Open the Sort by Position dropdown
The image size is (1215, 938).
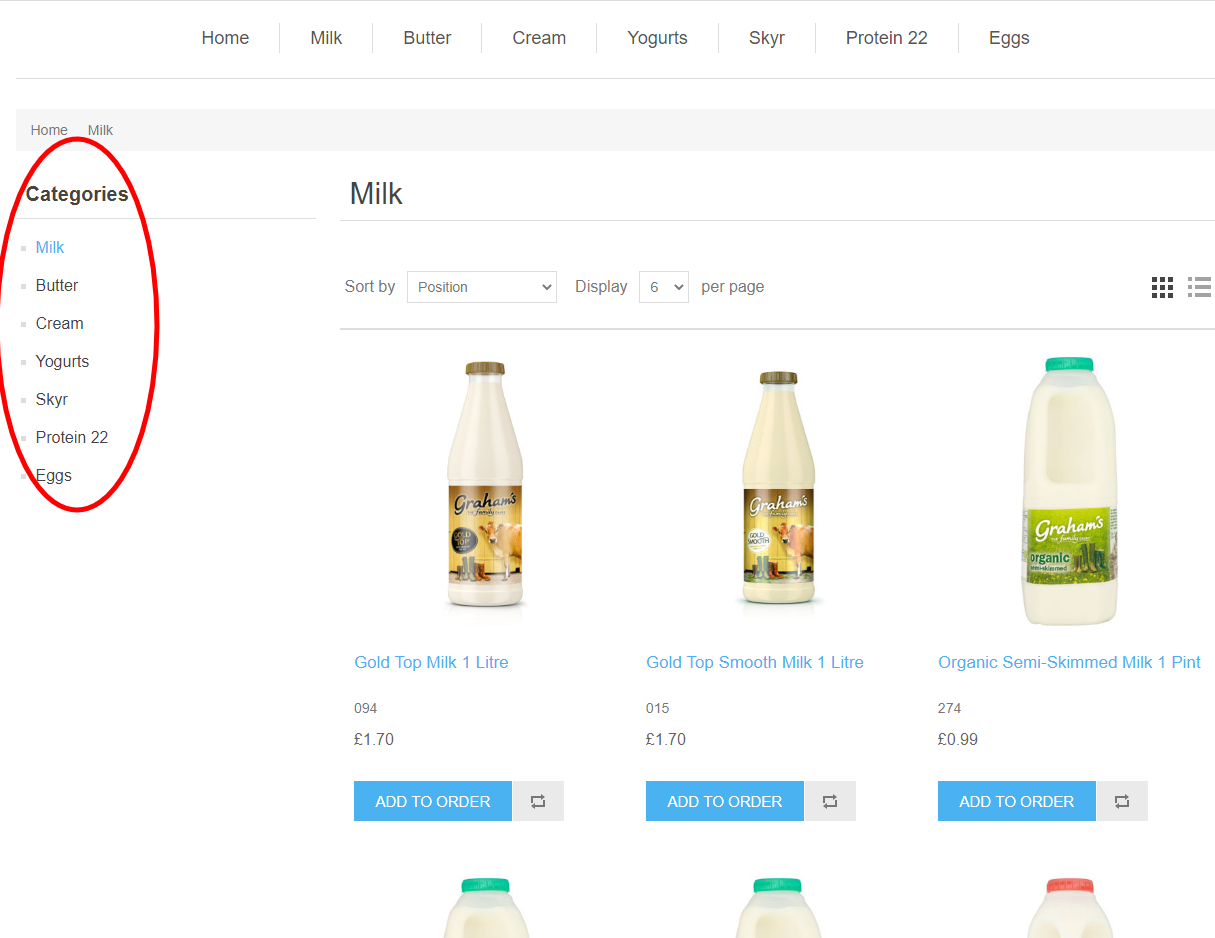click(x=482, y=287)
